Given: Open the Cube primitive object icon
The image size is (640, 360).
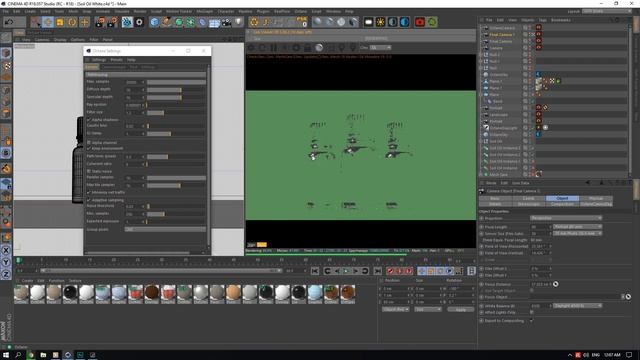Looking at the screenshot, I should click(x=154, y=22).
